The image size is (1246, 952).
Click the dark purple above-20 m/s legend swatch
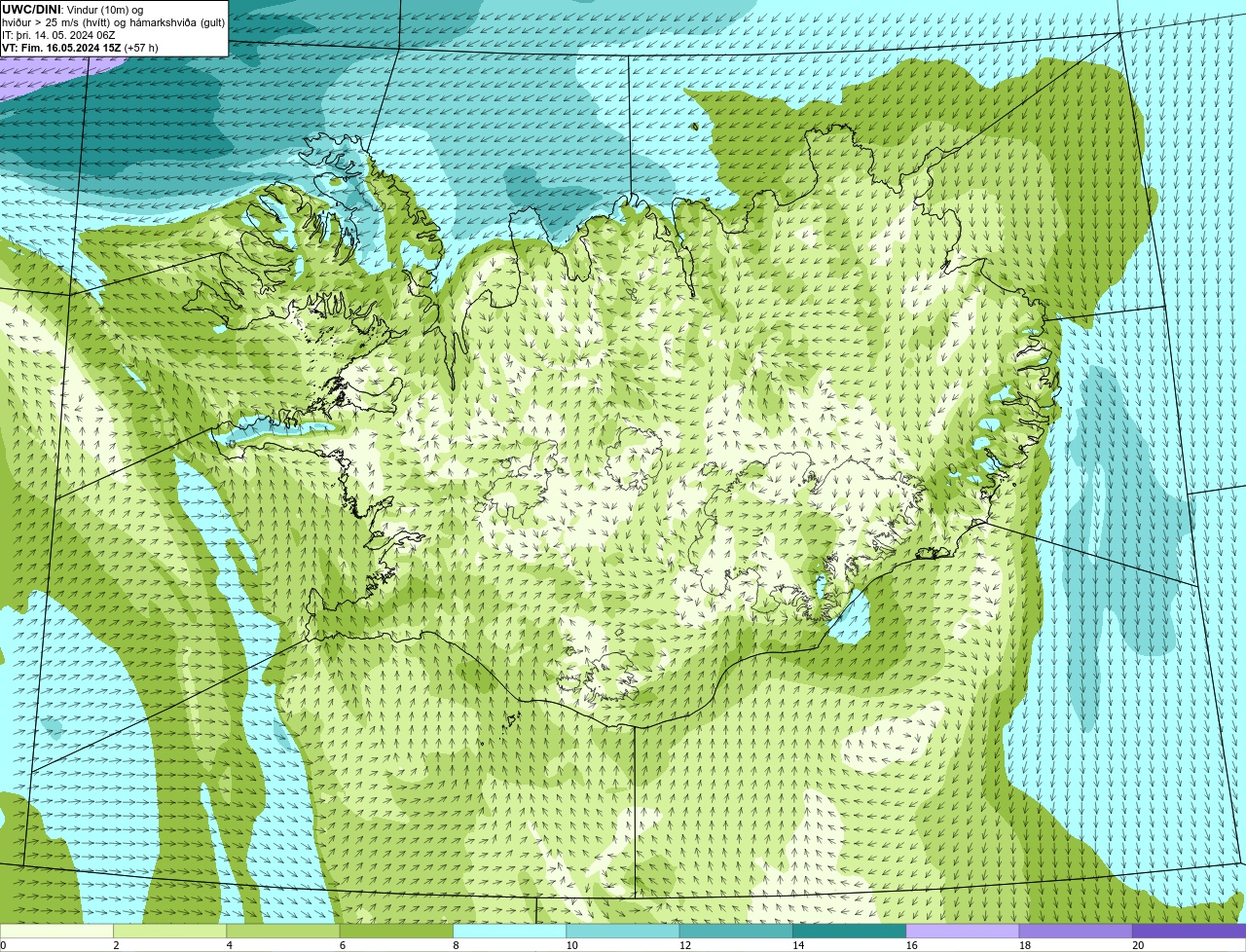click(x=1189, y=931)
